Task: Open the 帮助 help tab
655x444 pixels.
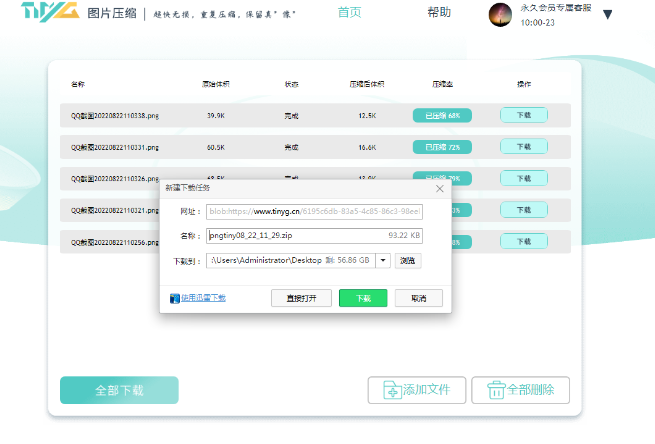Action: [439, 13]
